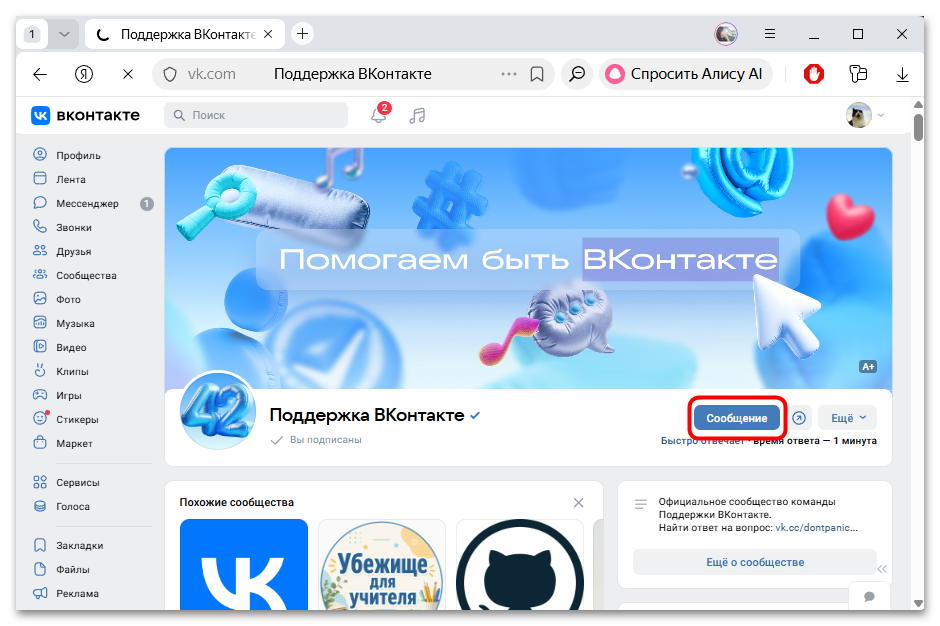The image size is (940, 626).
Task: Click the Голоса coins icon
Action: (x=40, y=506)
